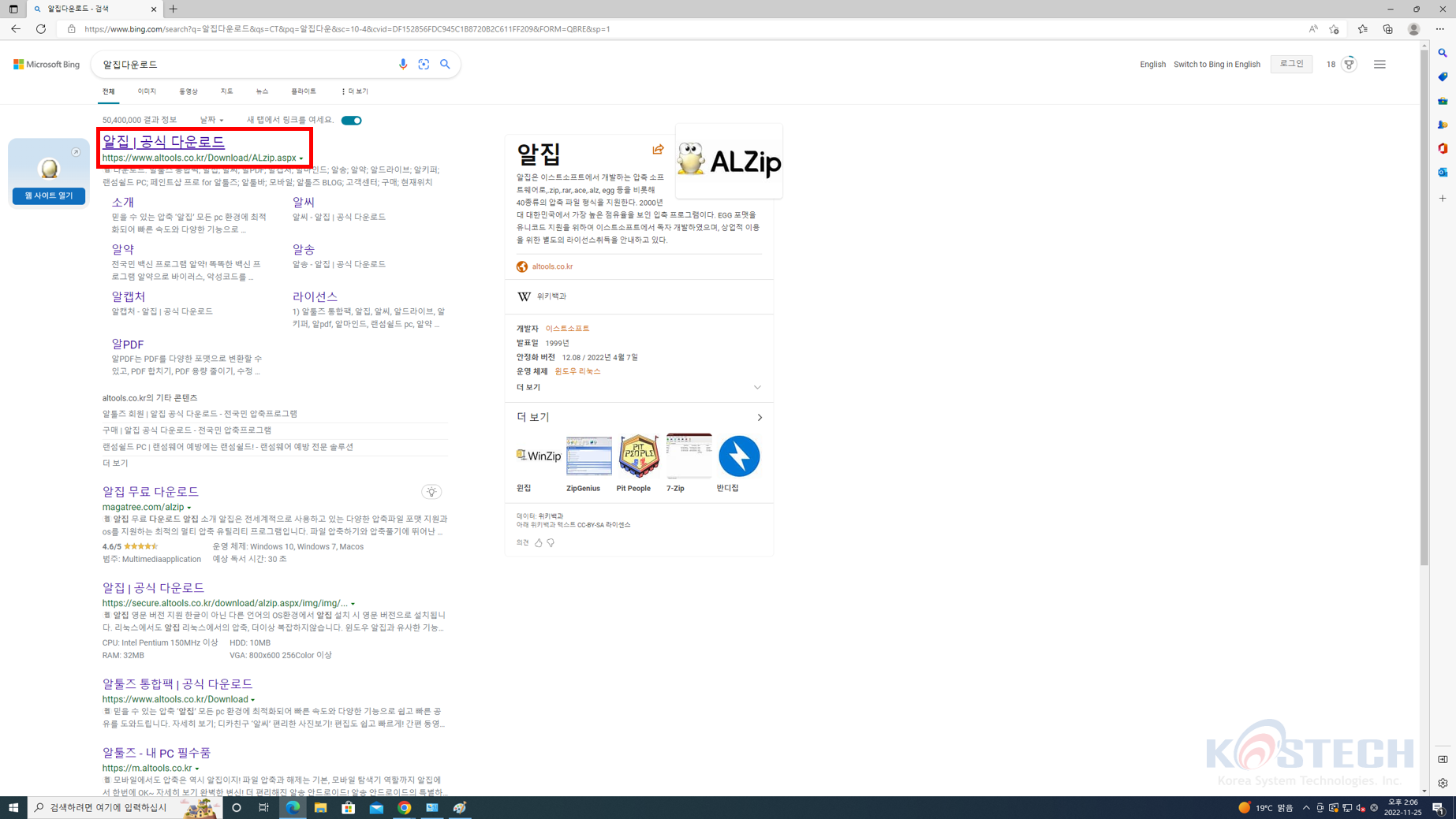Viewport: 1456px width, 819px height.
Task: Expand arrow next to secure.altools.co.kr URL
Action: point(353,604)
